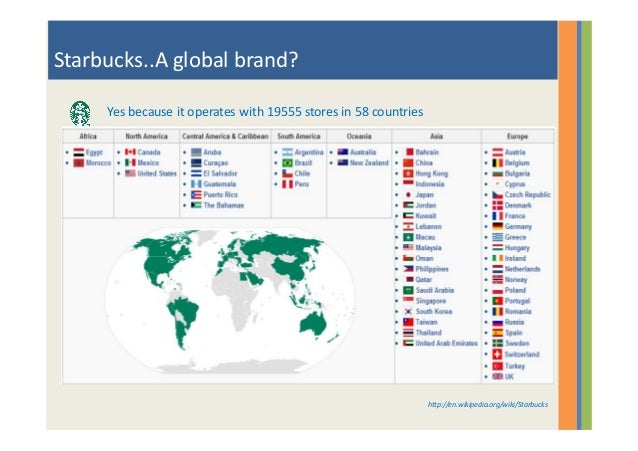Click the Sweden flag icon
This screenshot has height=451, width=638.
point(498,343)
